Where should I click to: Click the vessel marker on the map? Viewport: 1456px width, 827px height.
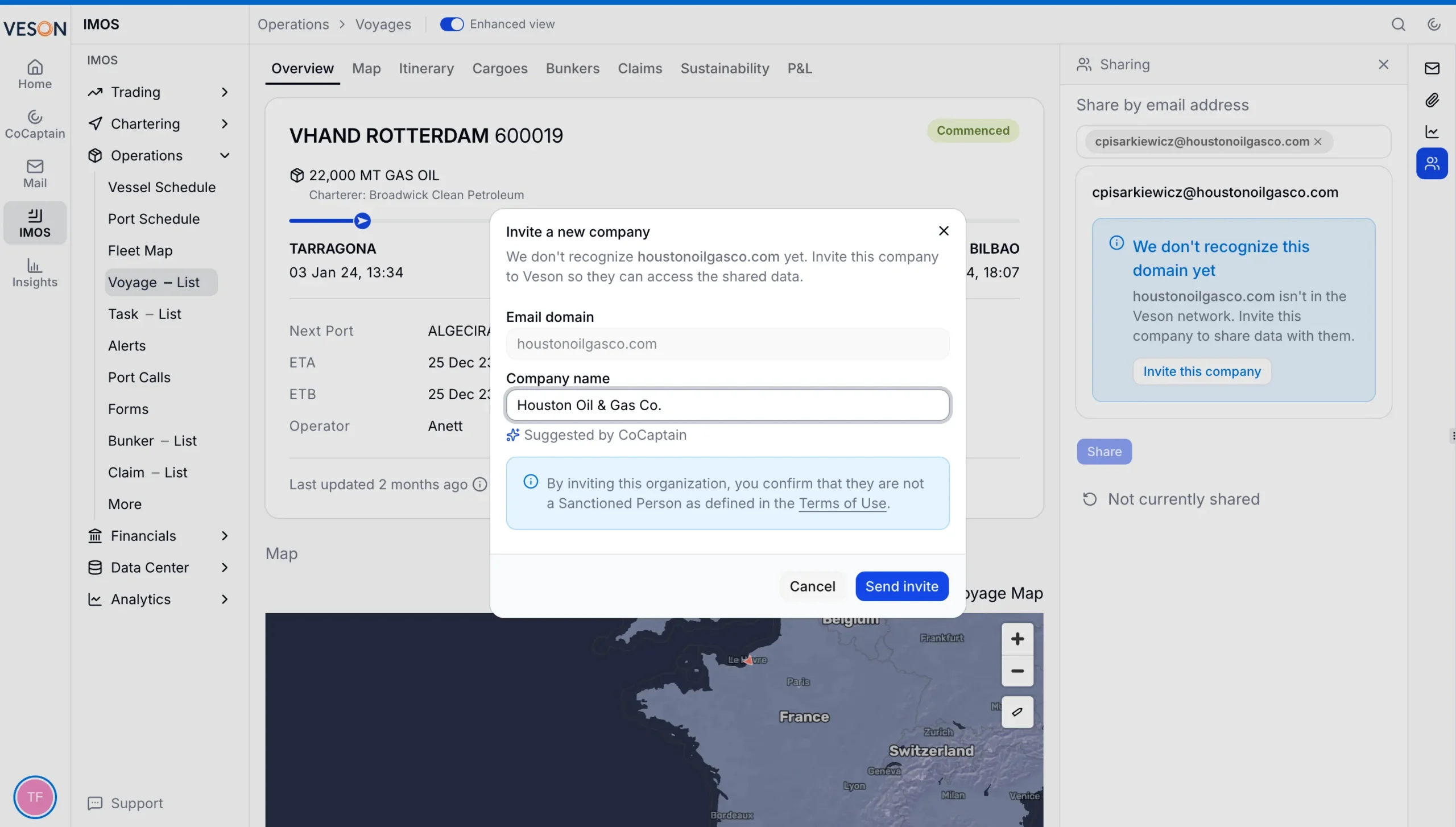point(748,660)
